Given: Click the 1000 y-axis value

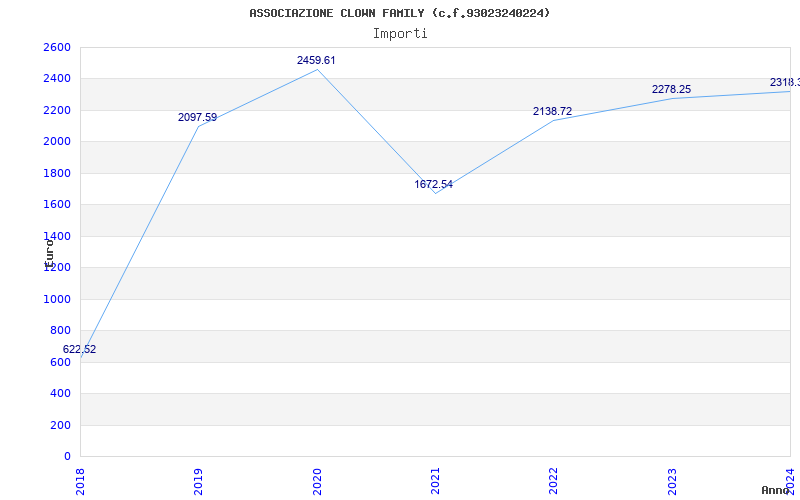Looking at the screenshot, I should tap(57, 299).
